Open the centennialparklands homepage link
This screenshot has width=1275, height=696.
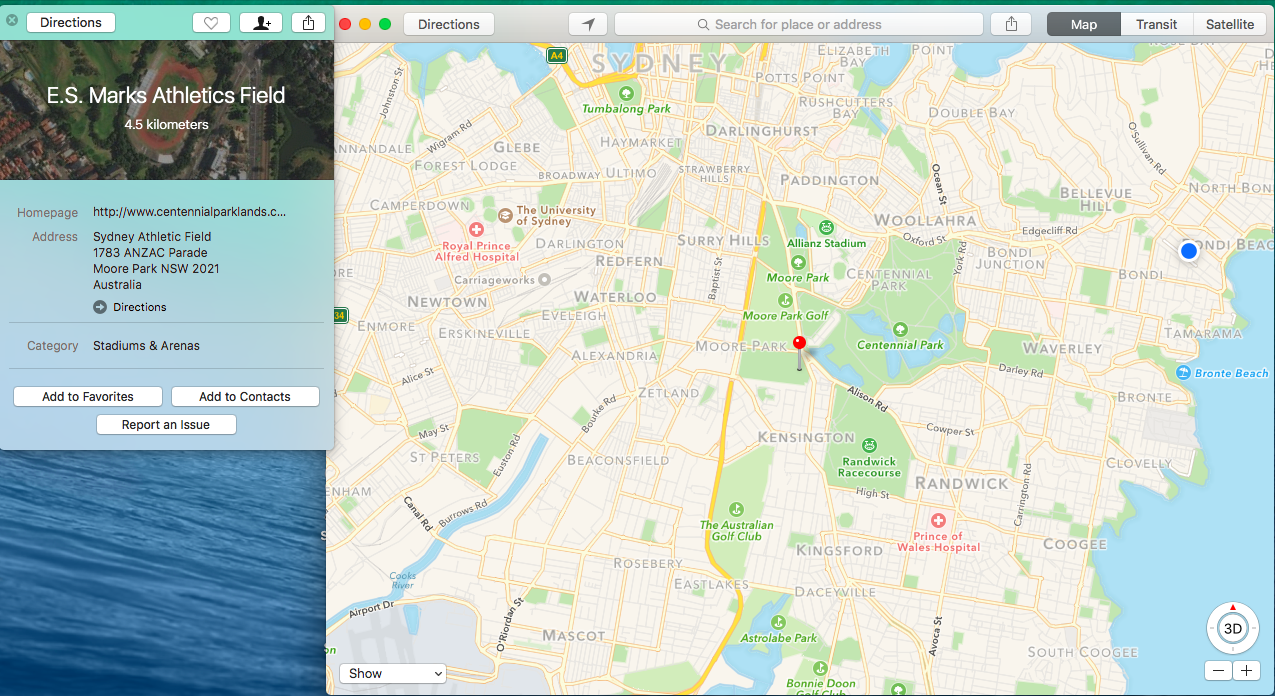189,212
